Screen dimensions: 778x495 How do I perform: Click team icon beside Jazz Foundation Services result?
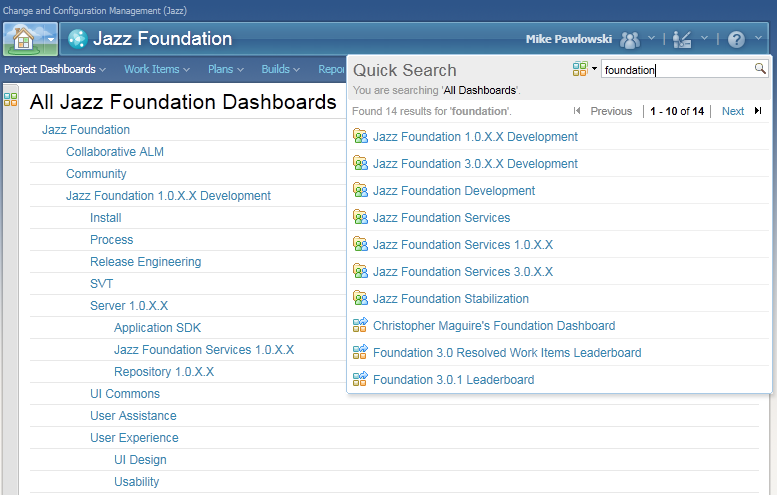coord(360,217)
